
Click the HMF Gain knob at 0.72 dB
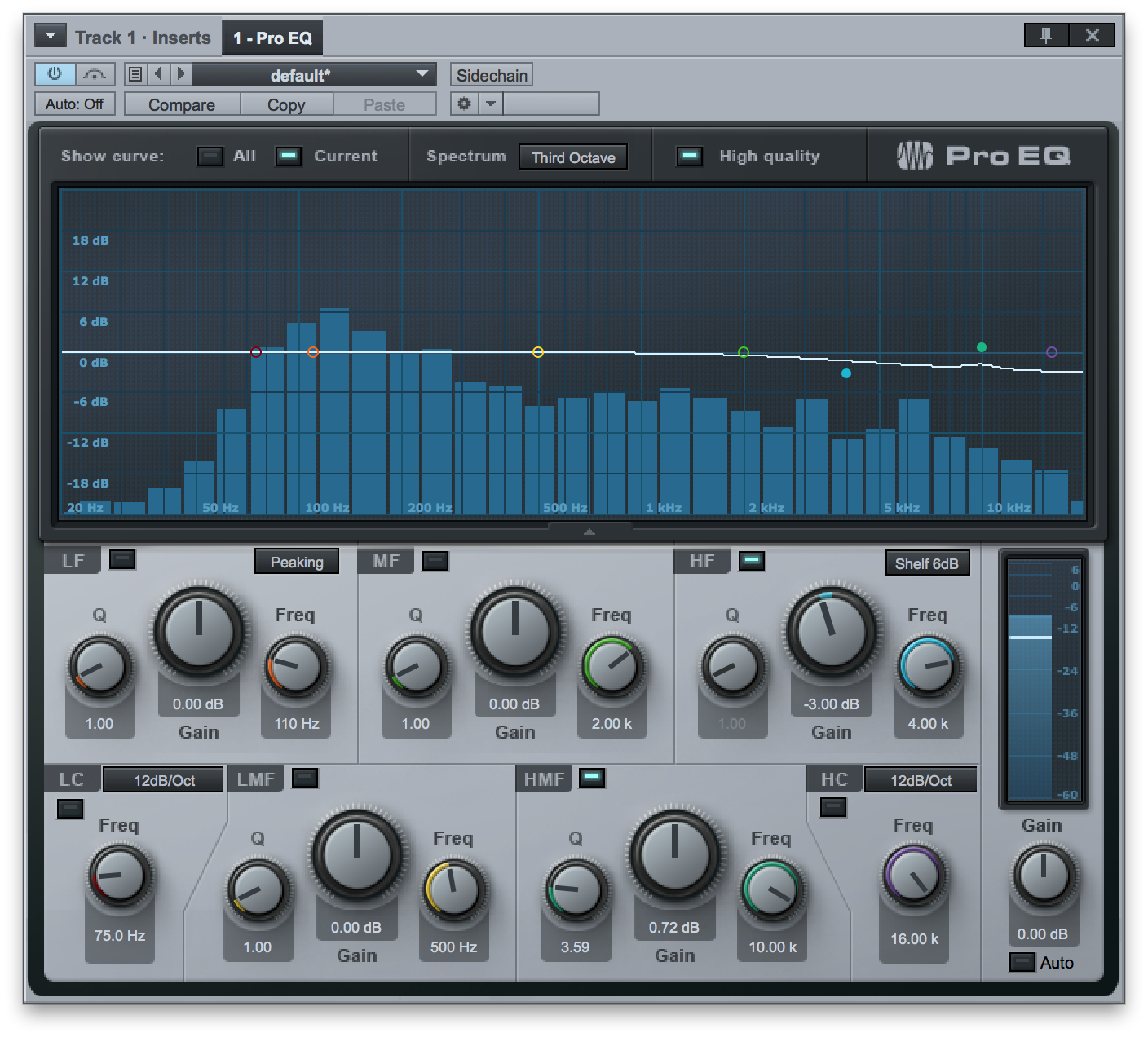click(675, 854)
